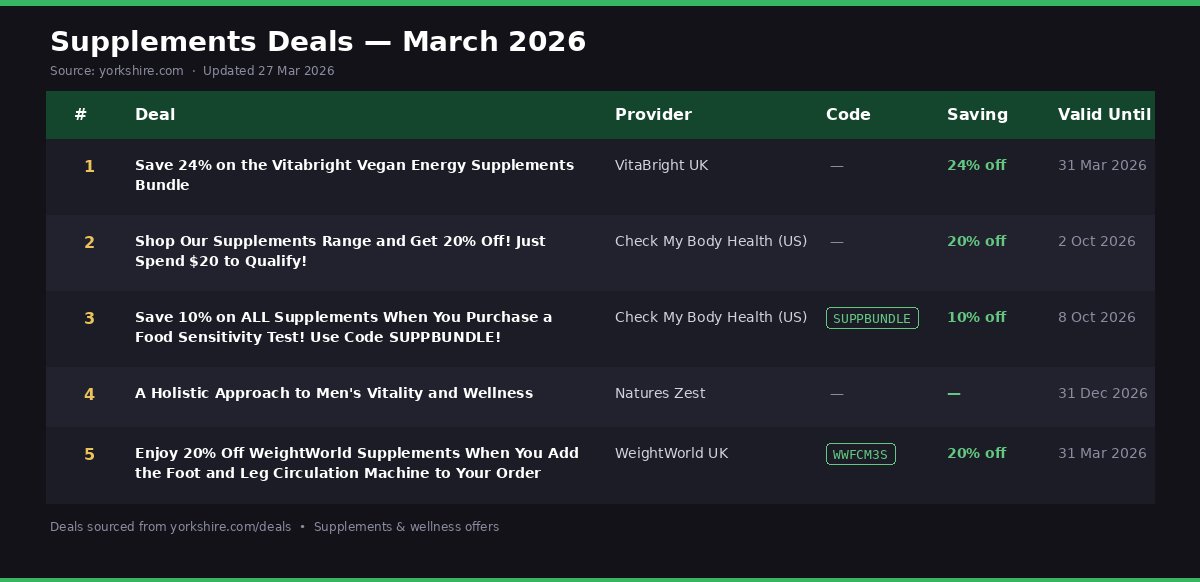Sort by the Saving column header
1200x582 pixels.
click(x=977, y=114)
